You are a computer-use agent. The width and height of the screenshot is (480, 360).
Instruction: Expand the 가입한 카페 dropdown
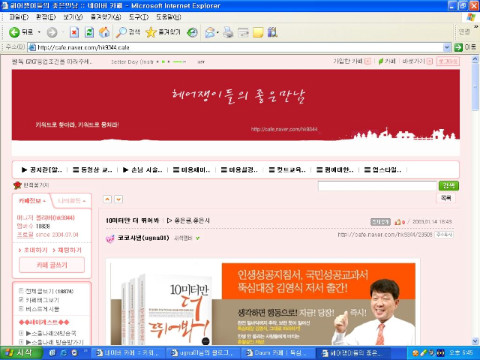click(x=368, y=61)
